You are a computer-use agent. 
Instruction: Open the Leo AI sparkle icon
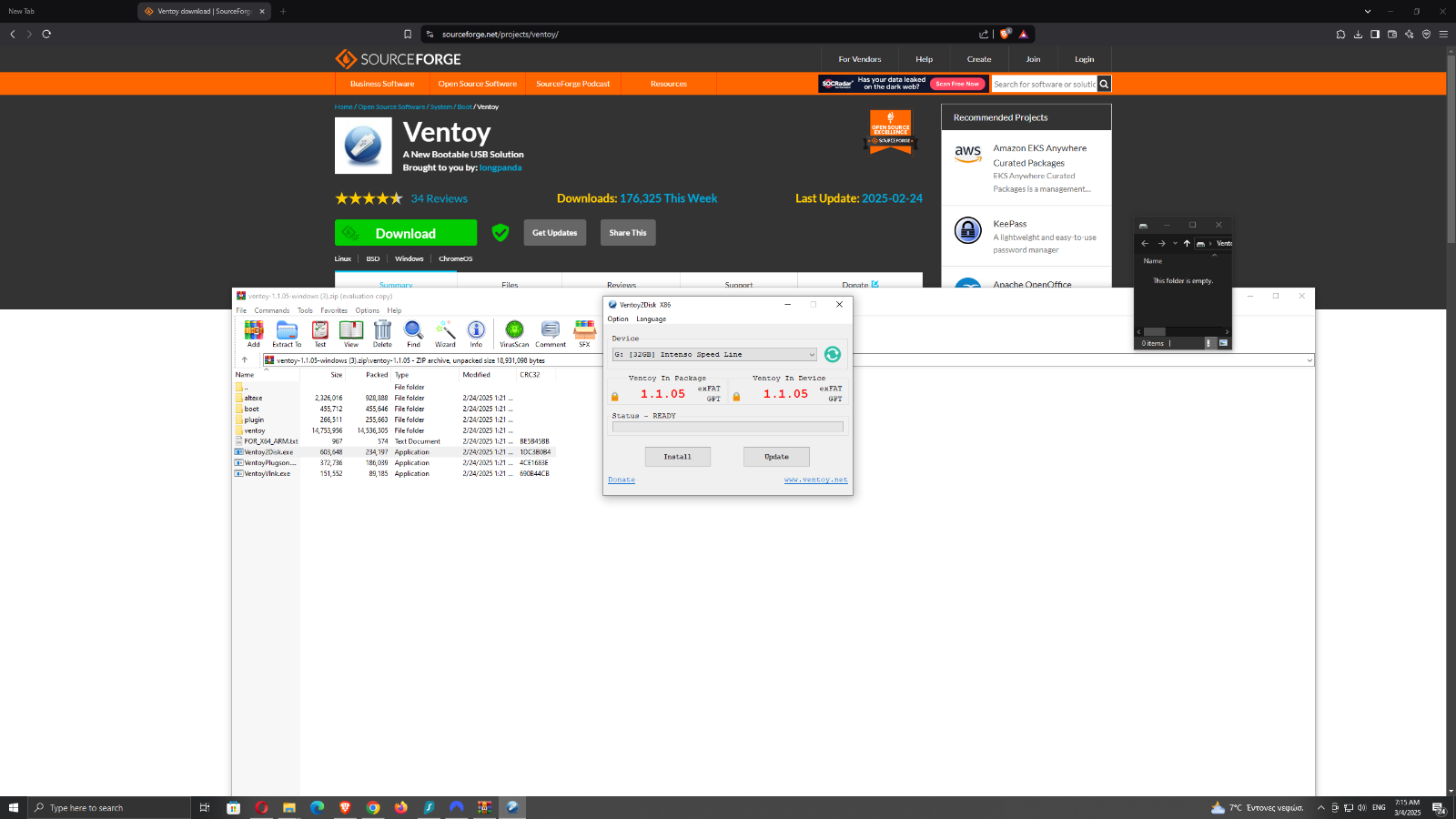(1410, 34)
